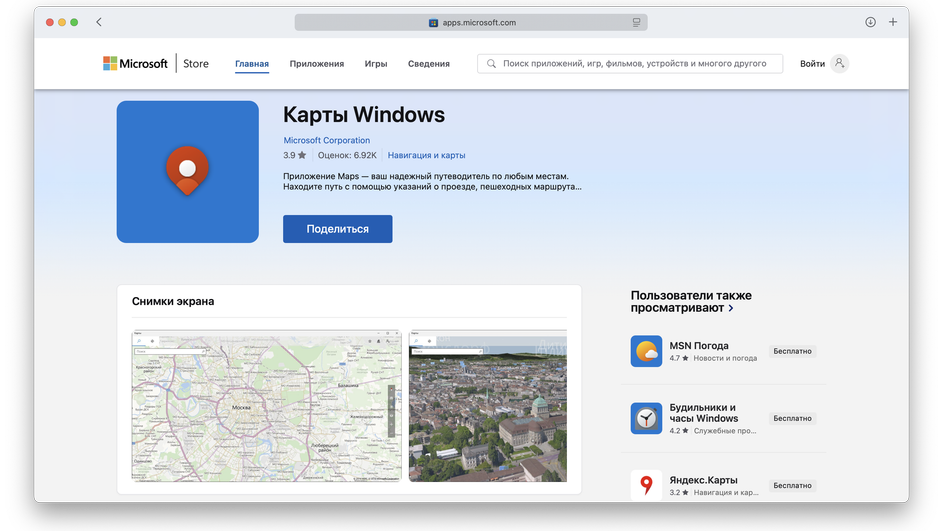Switch to the Игры tab
Image resolution: width=943 pixels, height=531 pixels.
376,63
